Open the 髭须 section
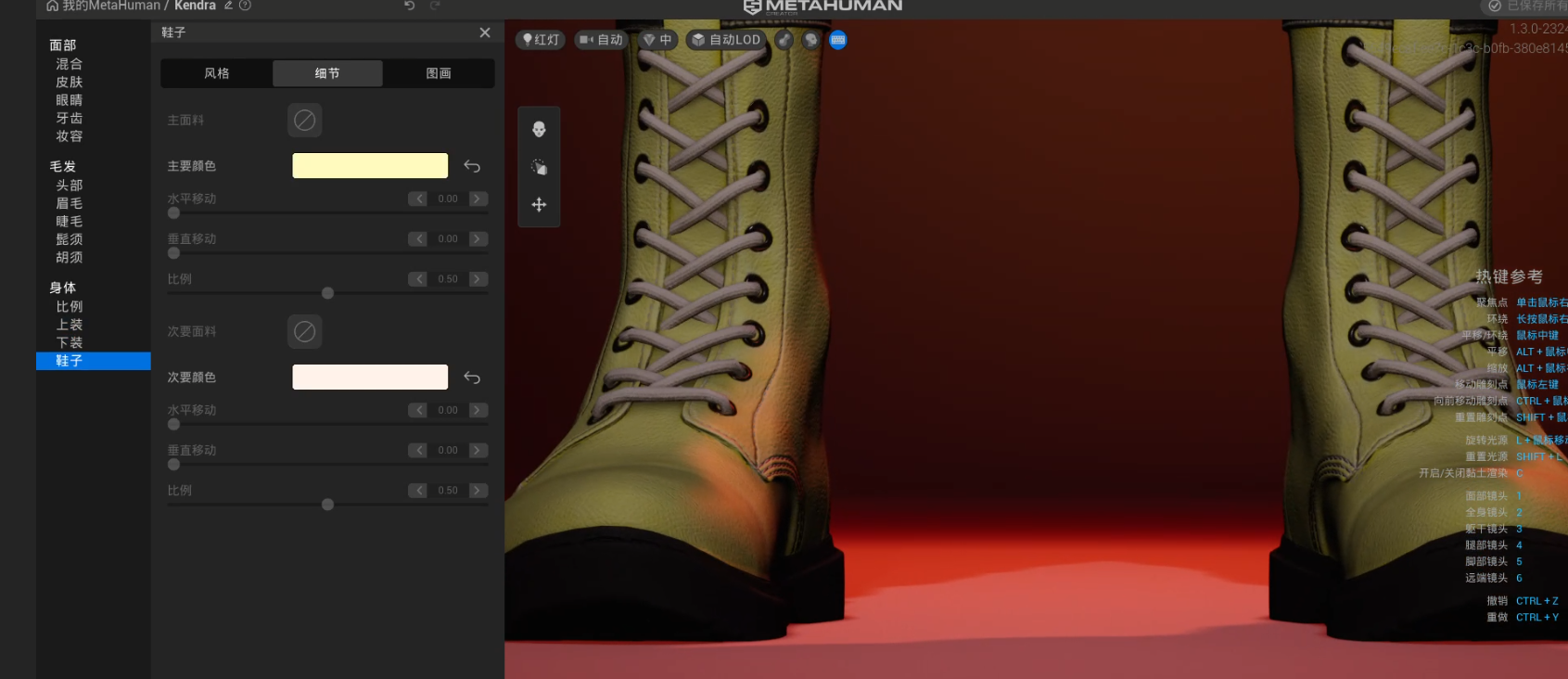 tap(70, 239)
